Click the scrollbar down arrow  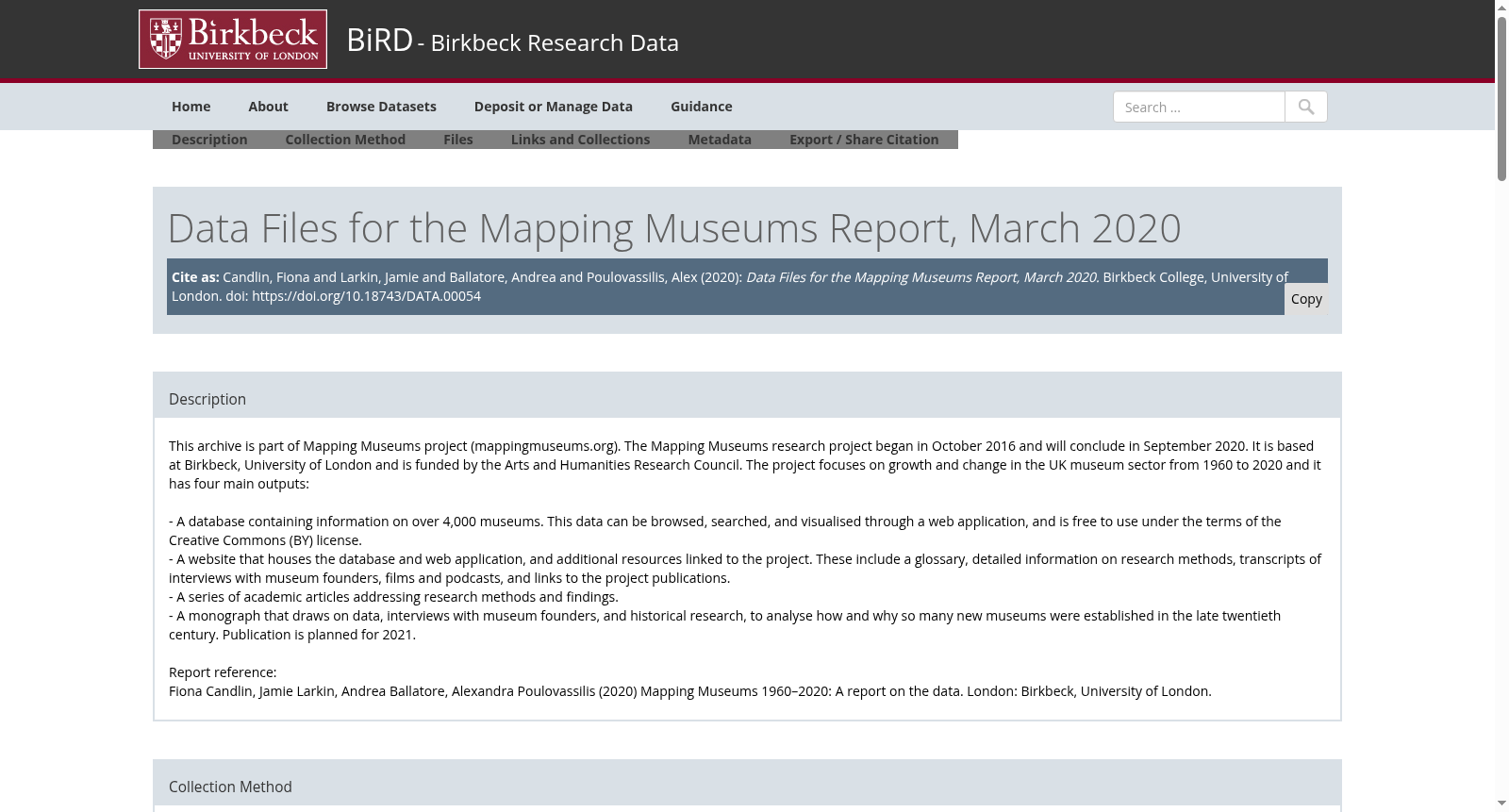[1501, 804]
